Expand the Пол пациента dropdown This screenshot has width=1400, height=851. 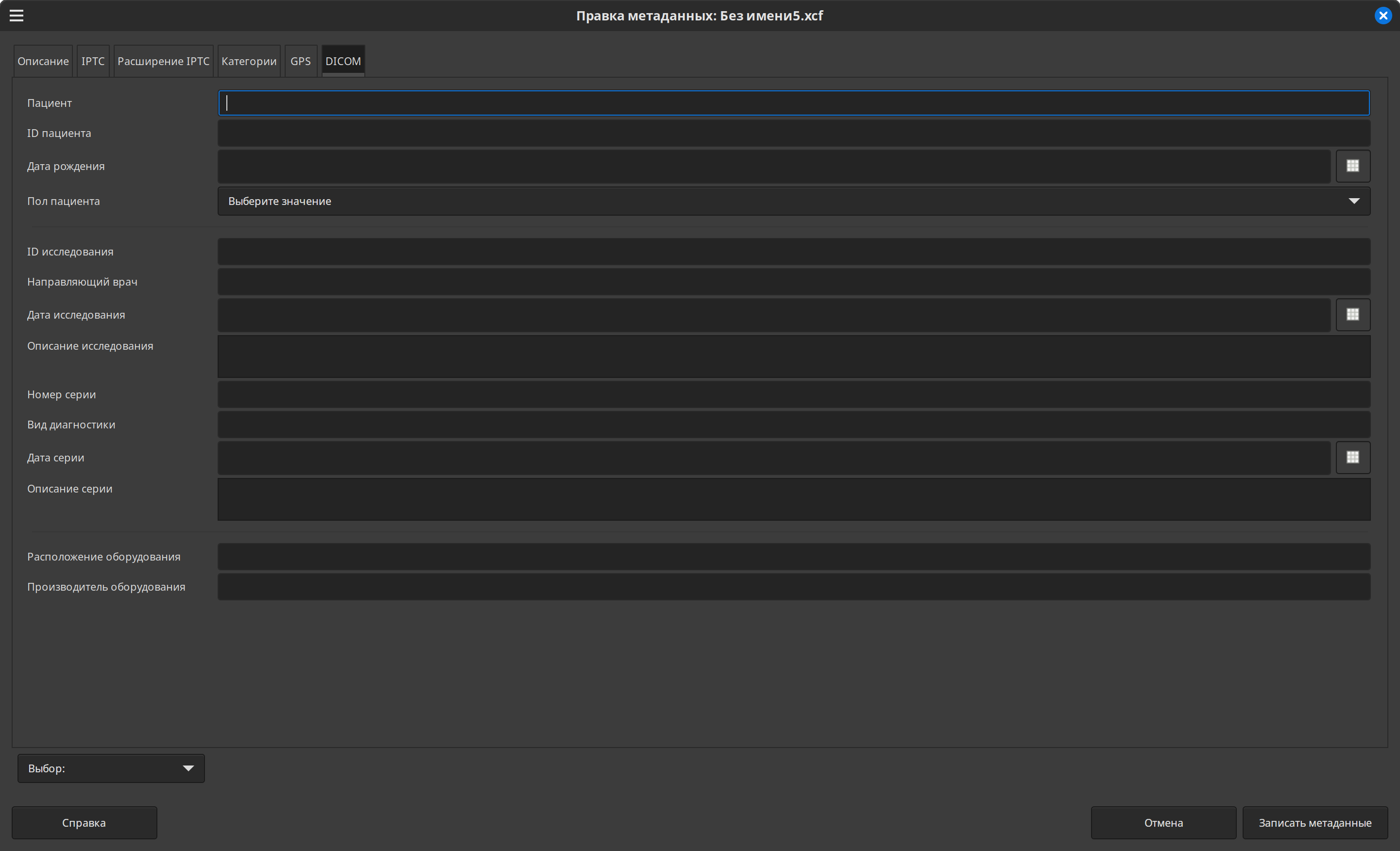click(793, 201)
